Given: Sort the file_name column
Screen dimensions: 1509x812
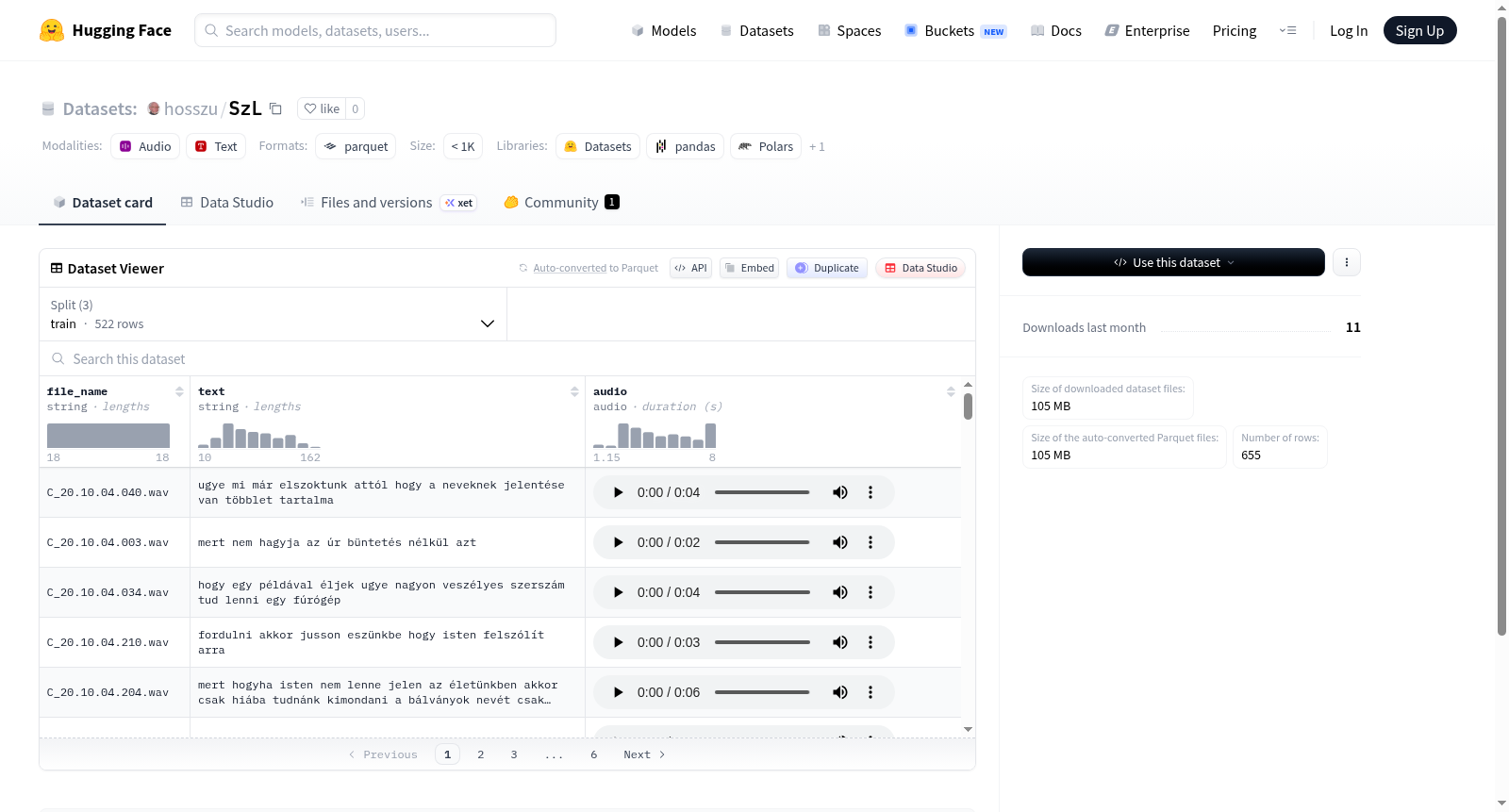Looking at the screenshot, I should [179, 391].
